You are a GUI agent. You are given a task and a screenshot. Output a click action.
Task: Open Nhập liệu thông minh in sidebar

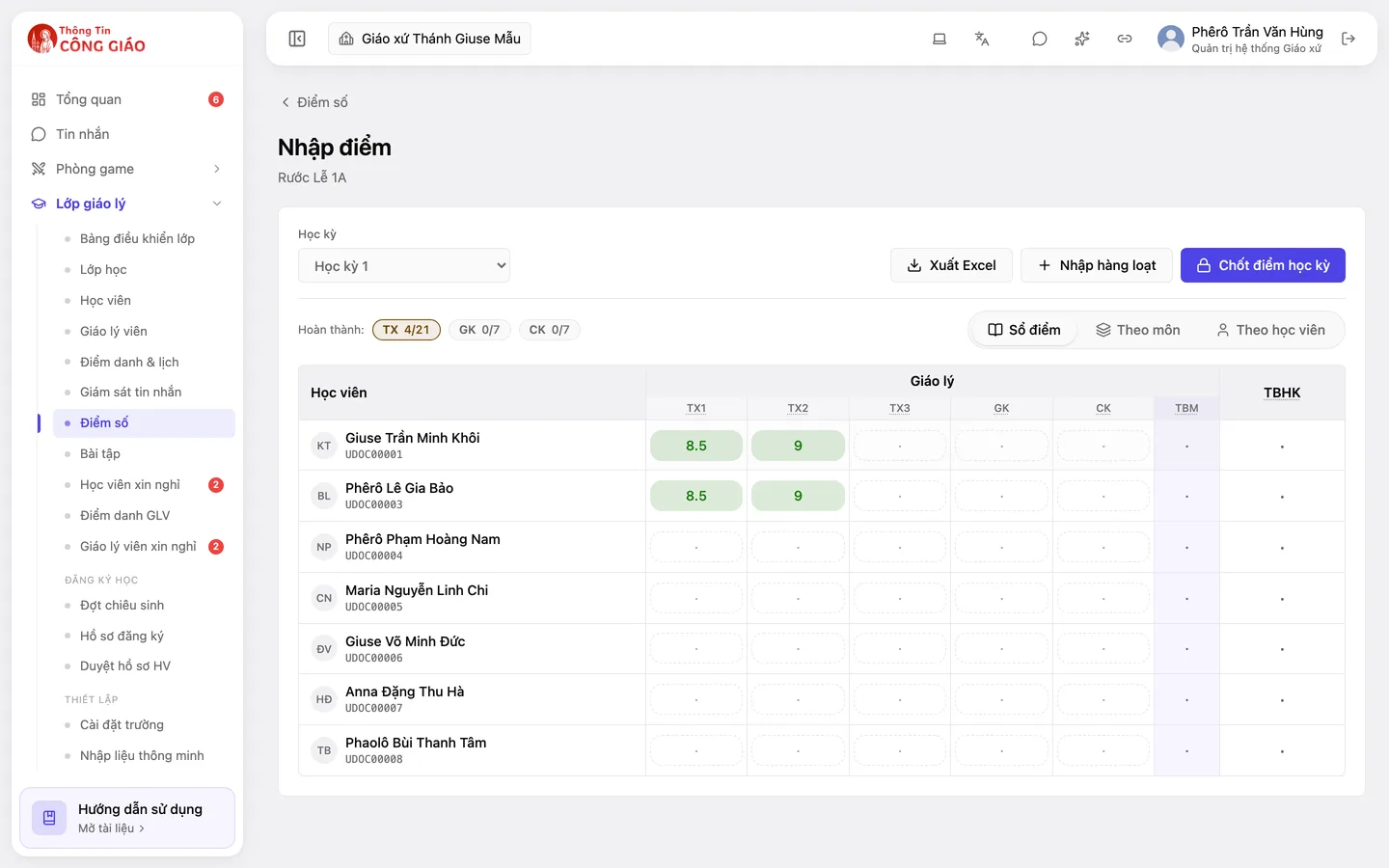(x=145, y=756)
